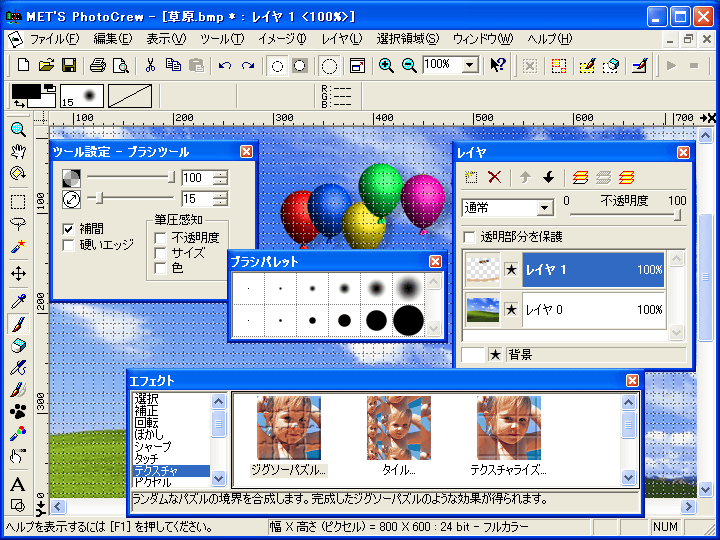
Task: Close the エフェクト panel
Action: coord(632,380)
